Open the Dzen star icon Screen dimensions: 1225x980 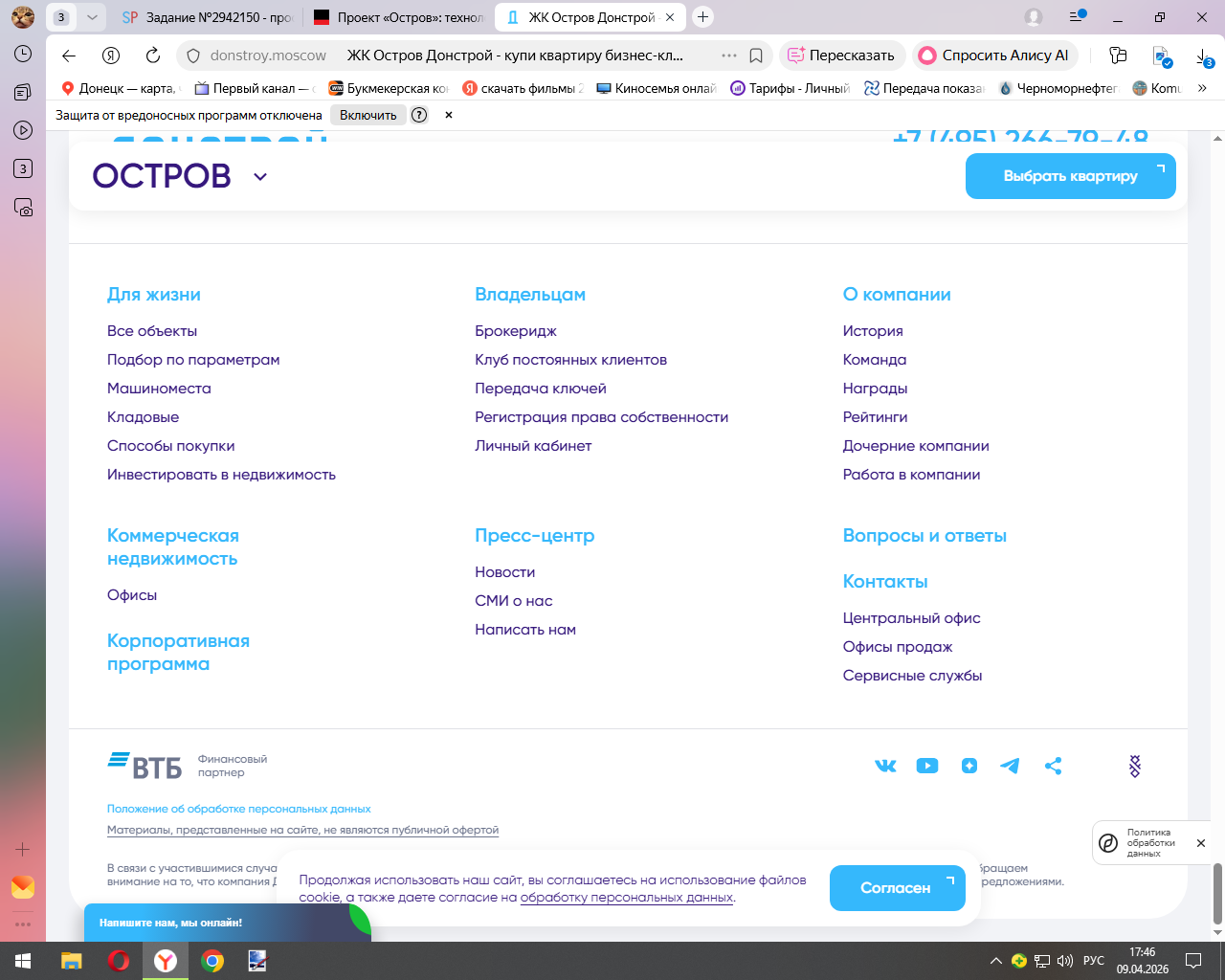(x=969, y=766)
